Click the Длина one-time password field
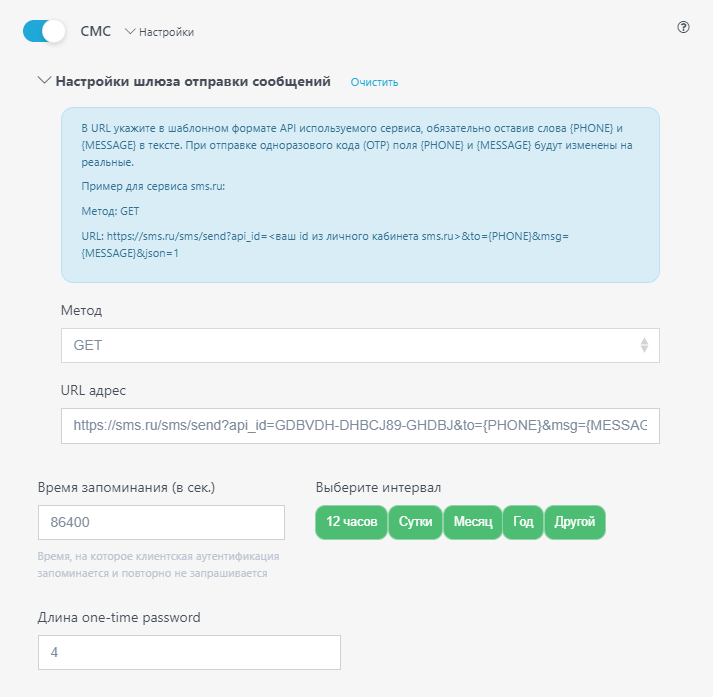 [189, 652]
